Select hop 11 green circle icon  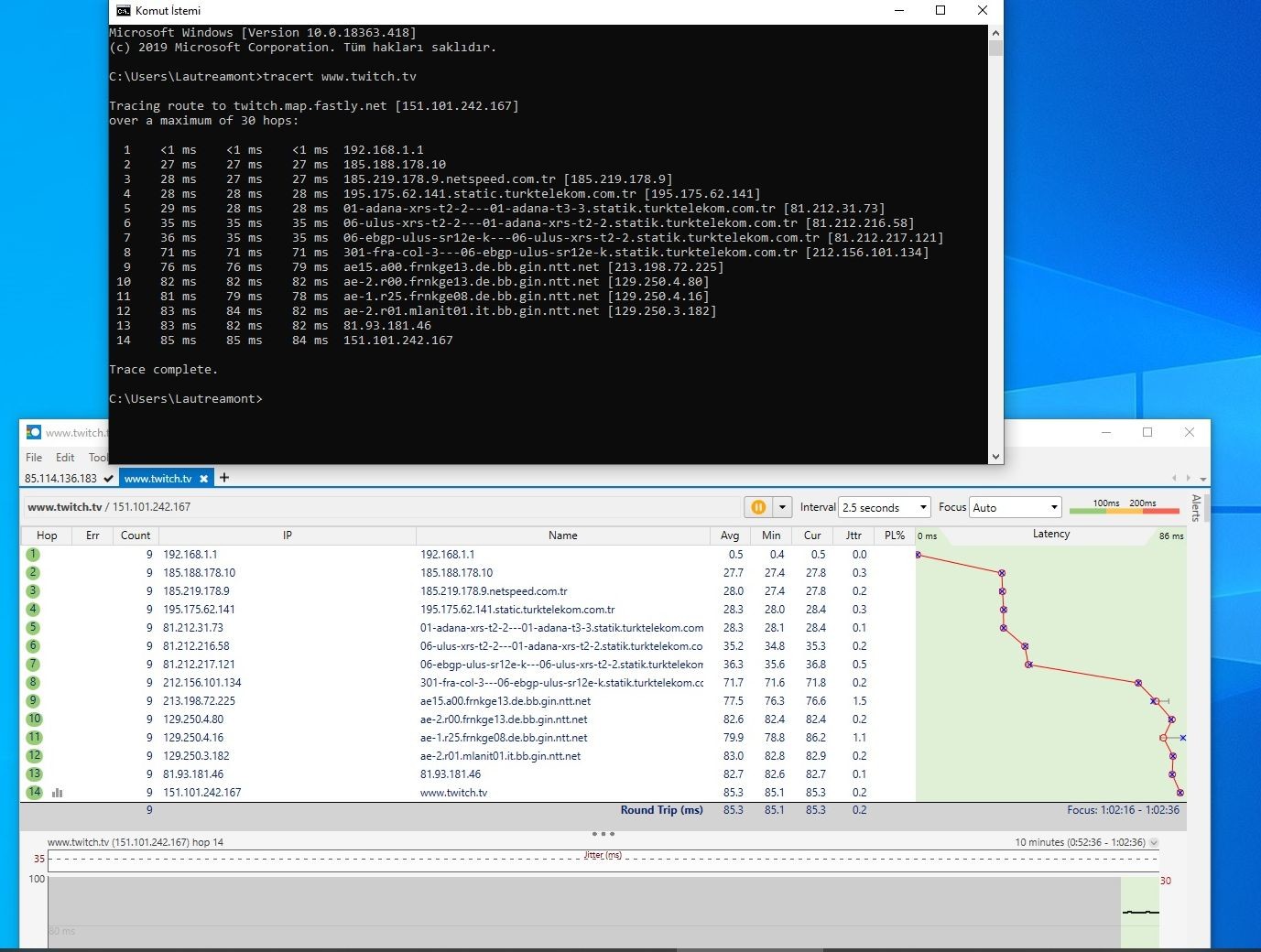click(34, 738)
